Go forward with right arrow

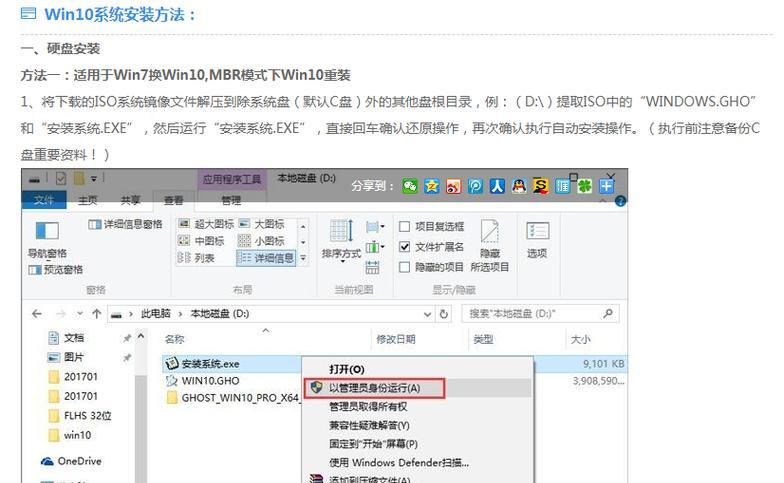[60, 314]
